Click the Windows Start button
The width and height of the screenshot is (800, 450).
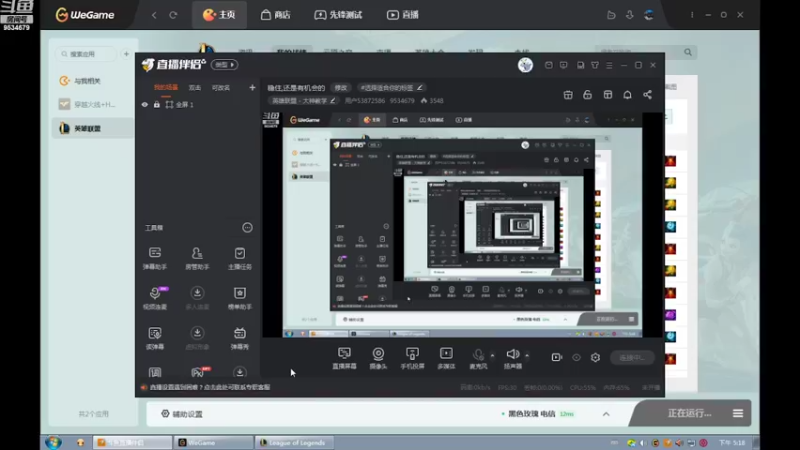coord(53,442)
